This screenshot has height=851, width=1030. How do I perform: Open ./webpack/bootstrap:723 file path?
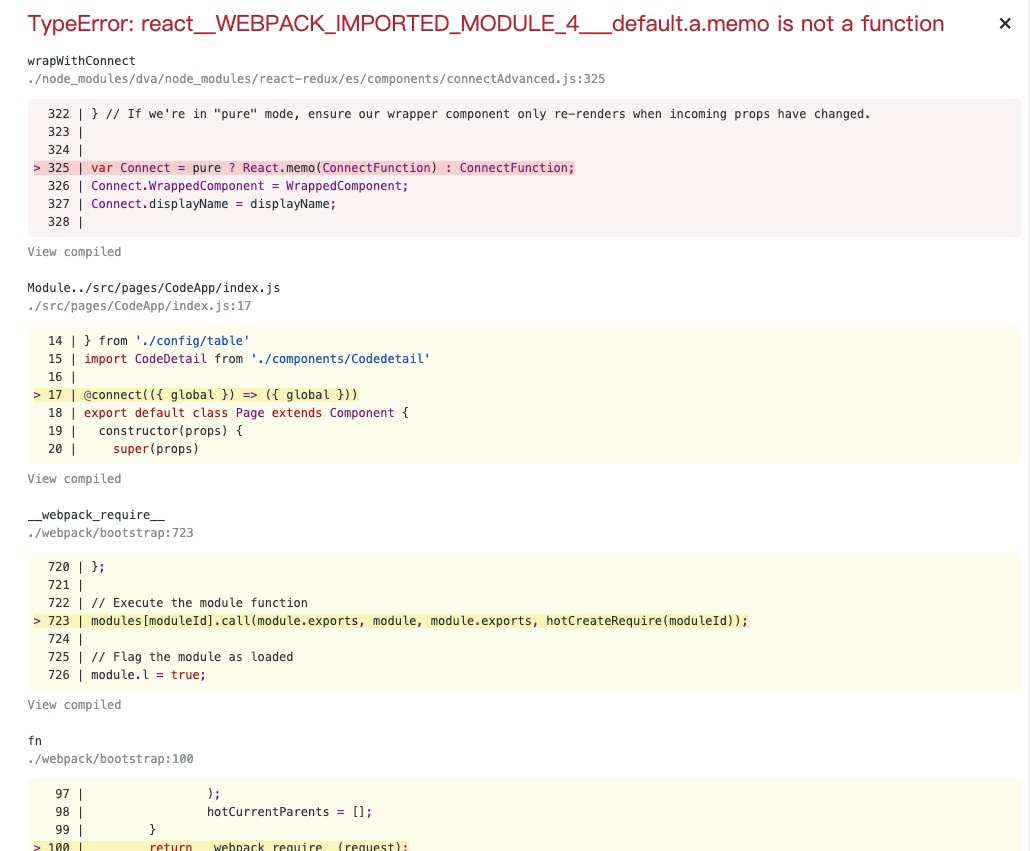pyautogui.click(x=110, y=533)
